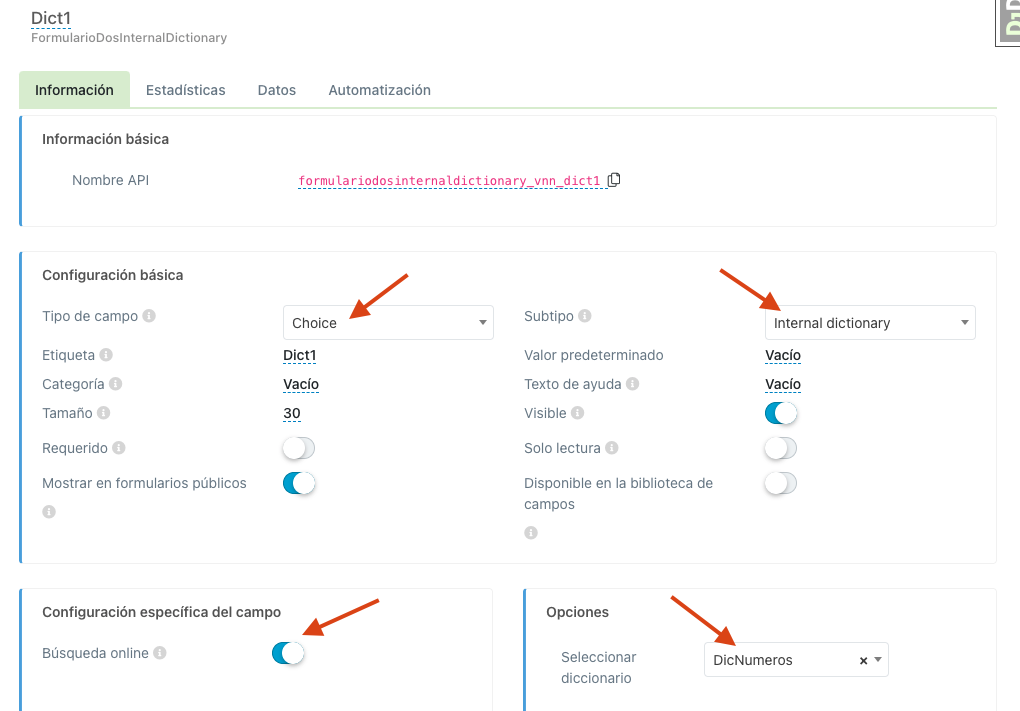This screenshot has width=1020, height=711.
Task: Click info icon beside Texto de ayuda
Action: click(632, 384)
